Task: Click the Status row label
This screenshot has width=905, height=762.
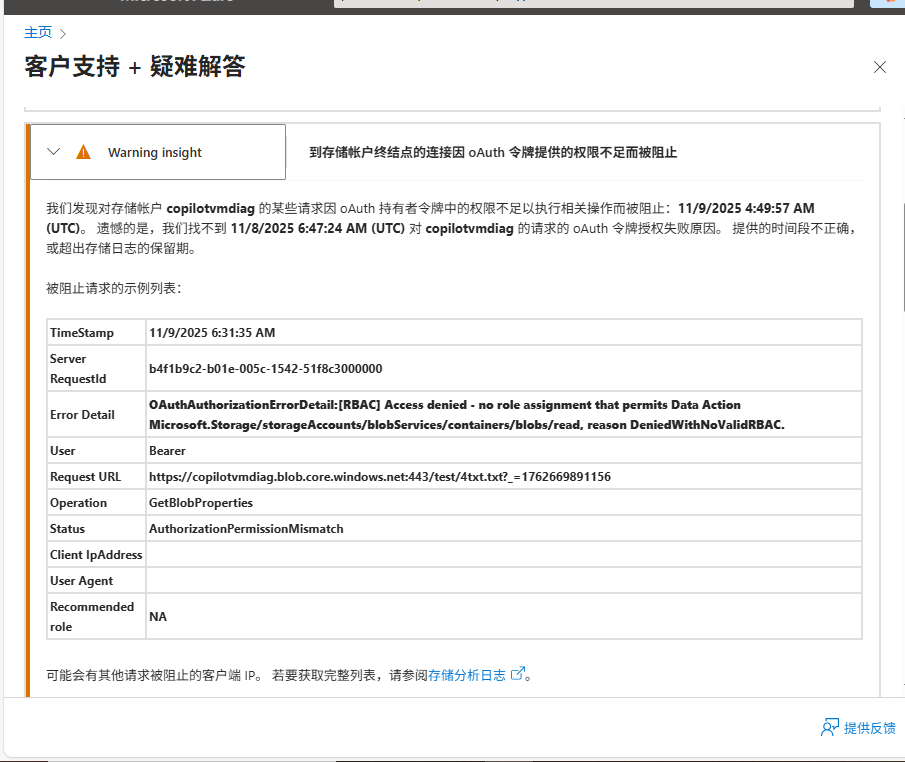Action: [x=67, y=529]
